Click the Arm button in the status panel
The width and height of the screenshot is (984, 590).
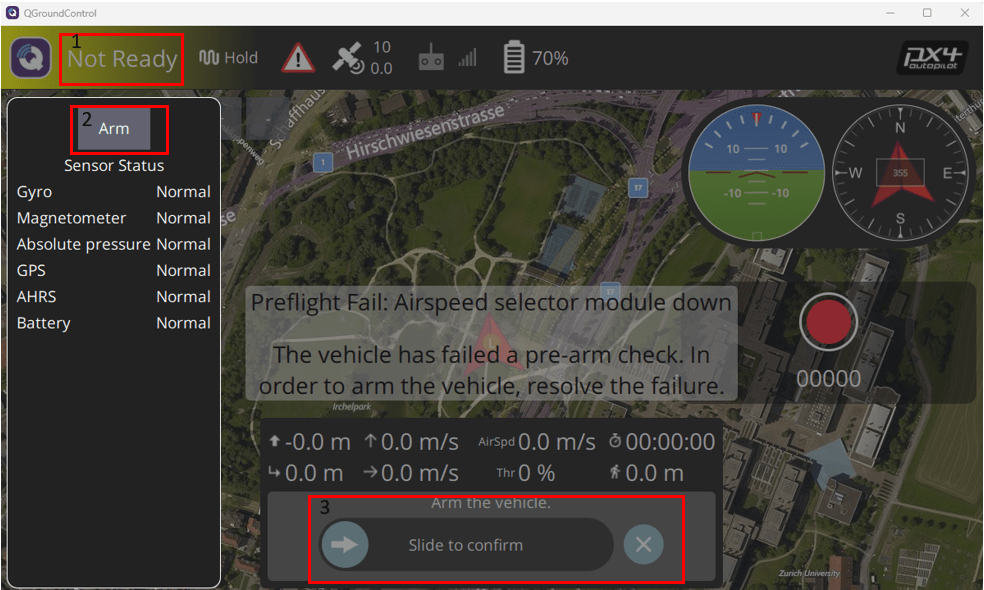[114, 129]
